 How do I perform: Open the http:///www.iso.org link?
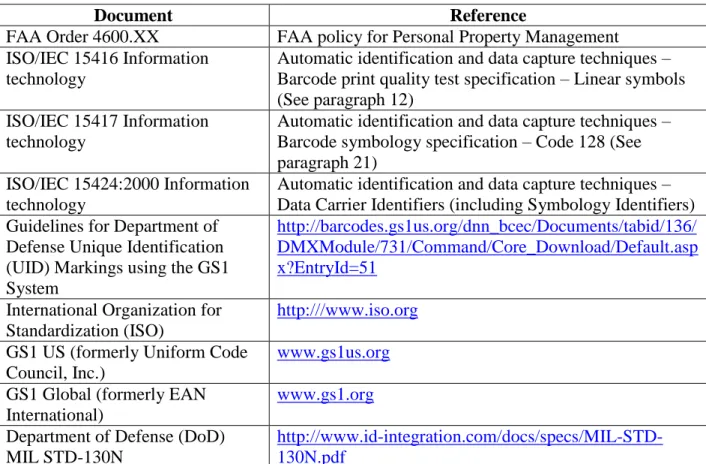(x=347, y=310)
